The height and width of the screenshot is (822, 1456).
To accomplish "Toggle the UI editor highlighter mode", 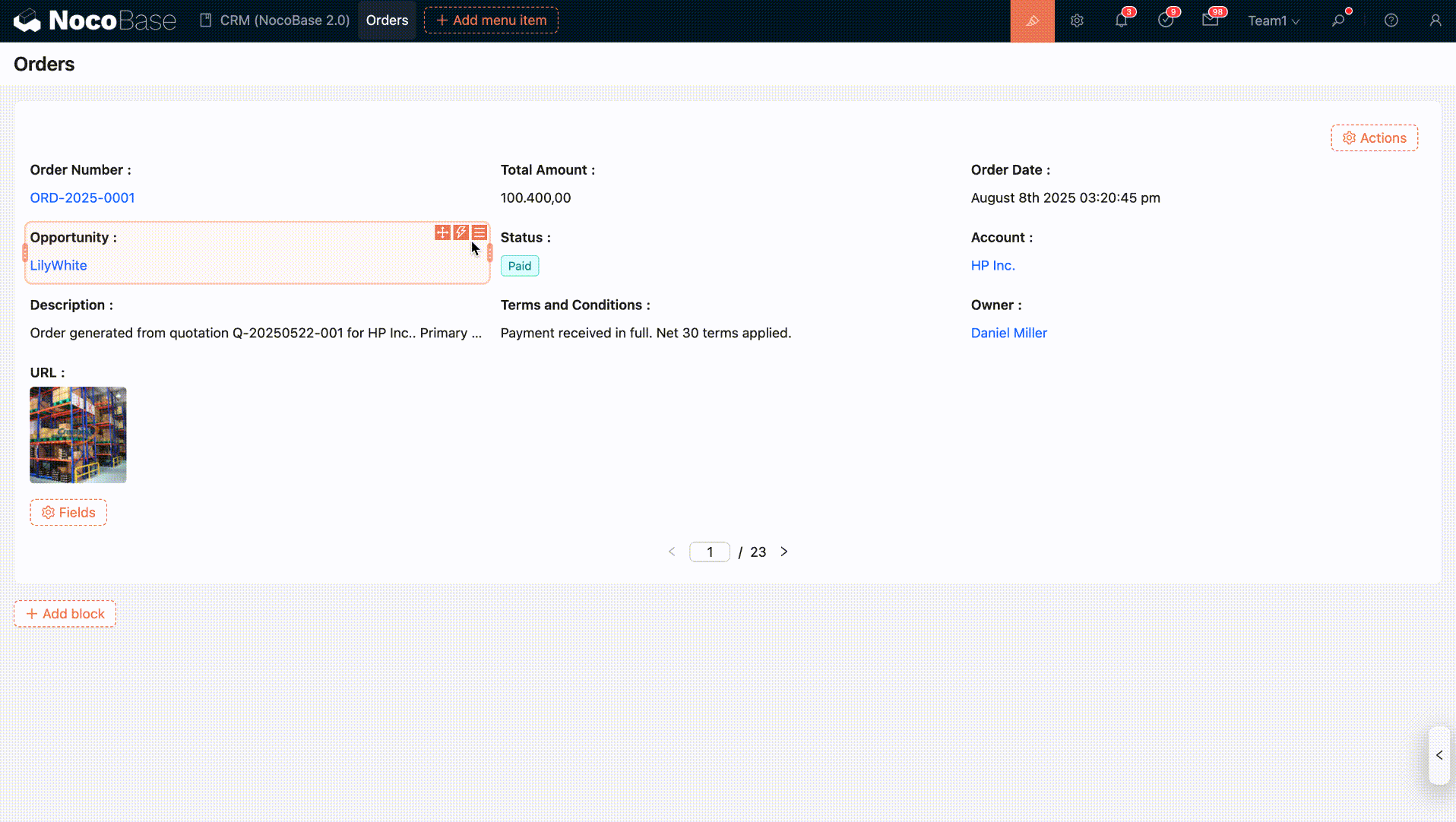I will point(1032,21).
